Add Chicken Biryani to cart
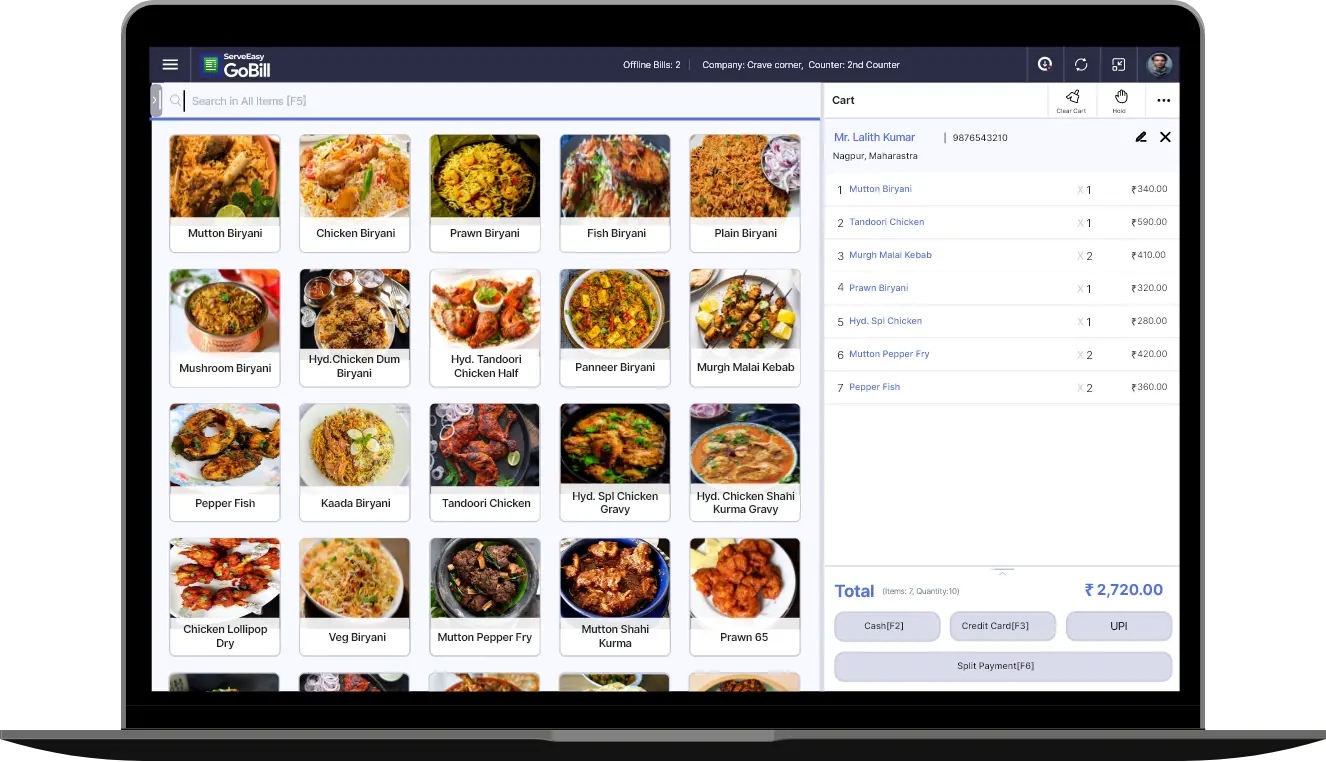The width and height of the screenshot is (1326, 762). pyautogui.click(x=355, y=193)
